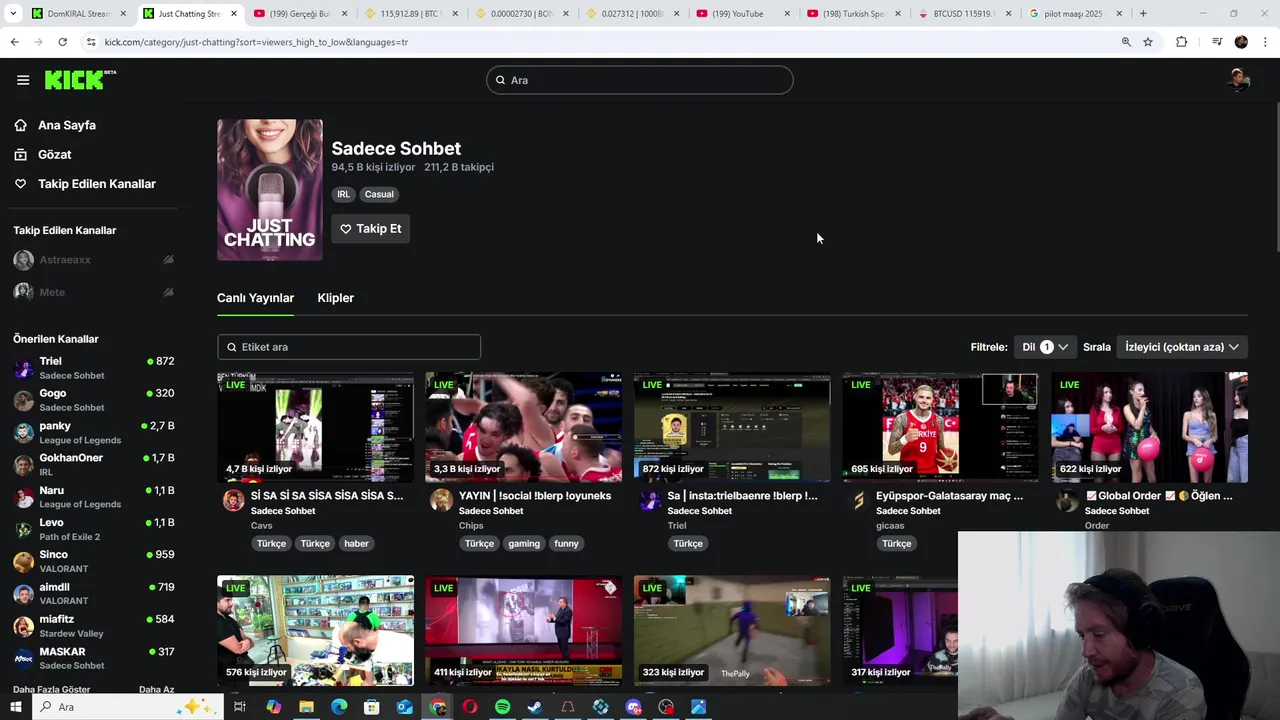Click the Casual category tag
Image resolution: width=1280 pixels, height=720 pixels.
(x=379, y=194)
